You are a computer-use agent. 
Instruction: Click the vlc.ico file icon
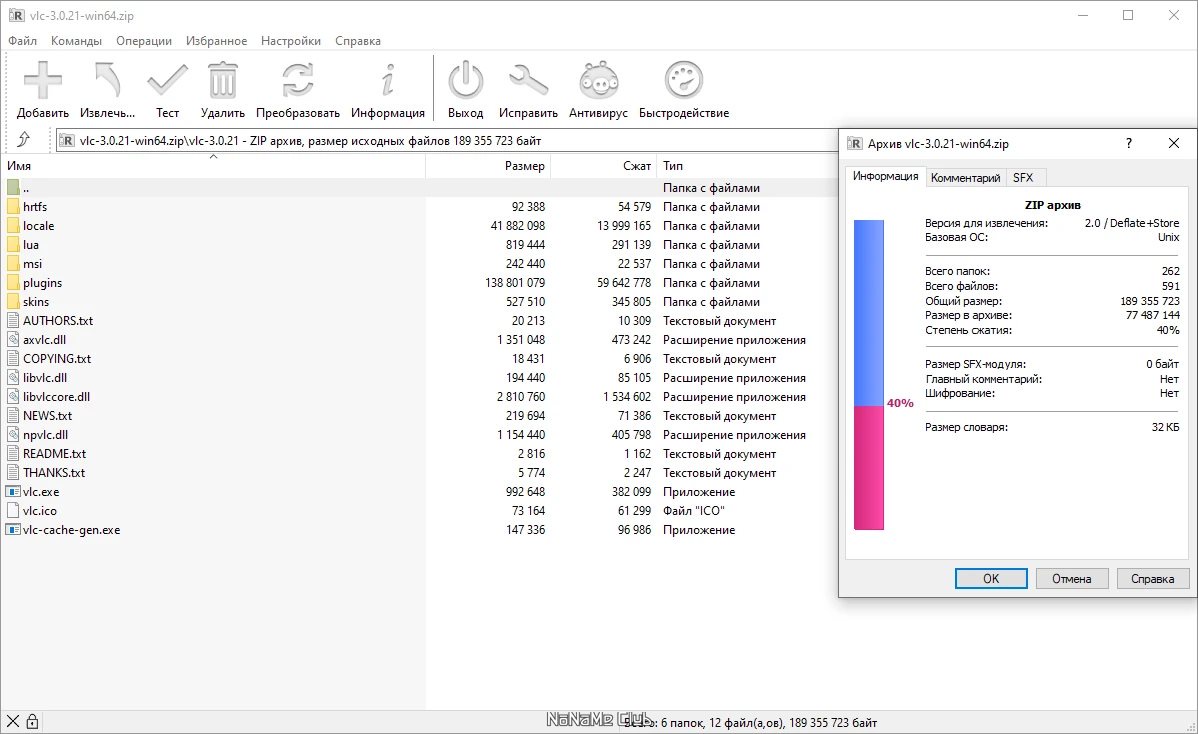13,510
